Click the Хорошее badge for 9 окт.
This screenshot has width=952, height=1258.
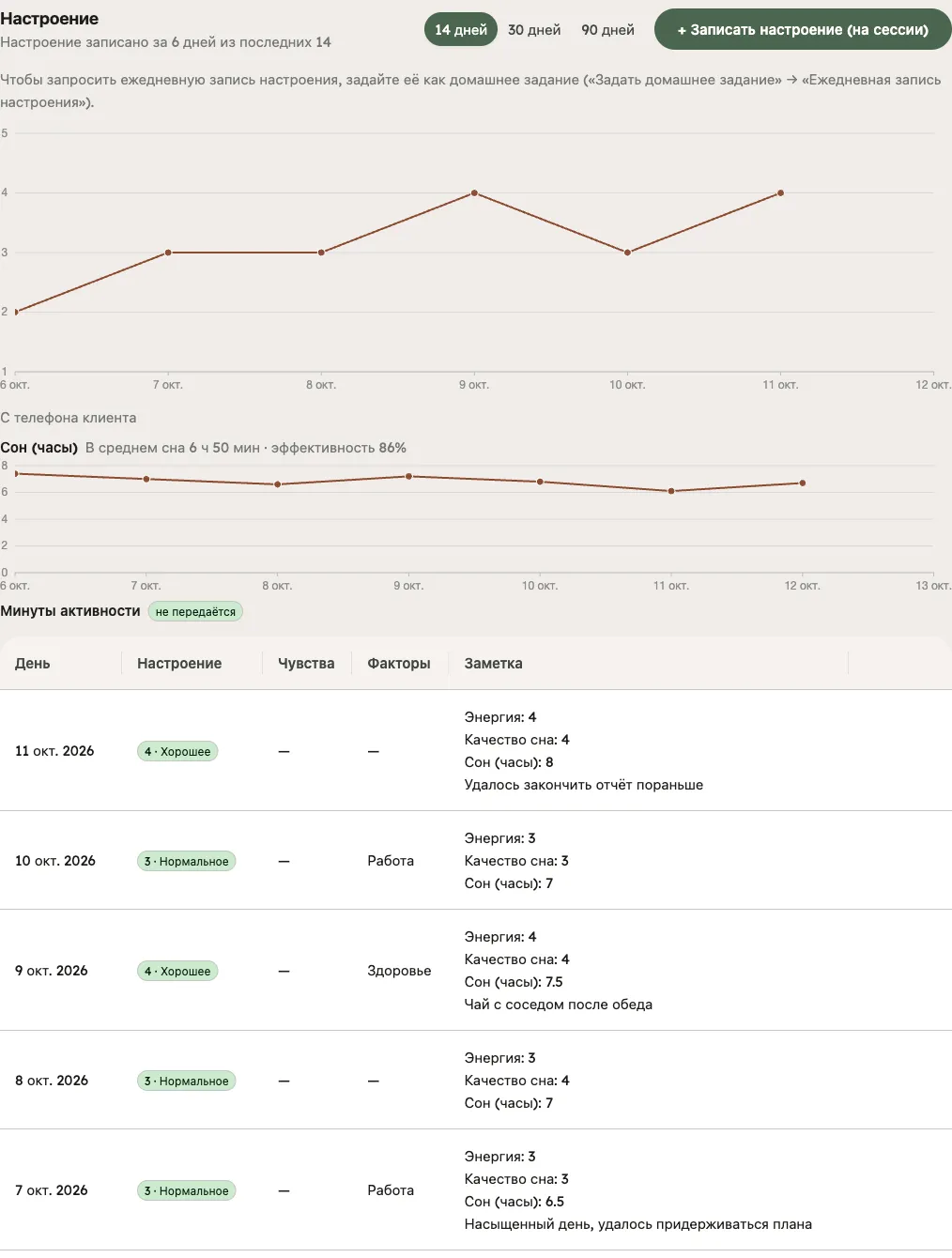(177, 971)
